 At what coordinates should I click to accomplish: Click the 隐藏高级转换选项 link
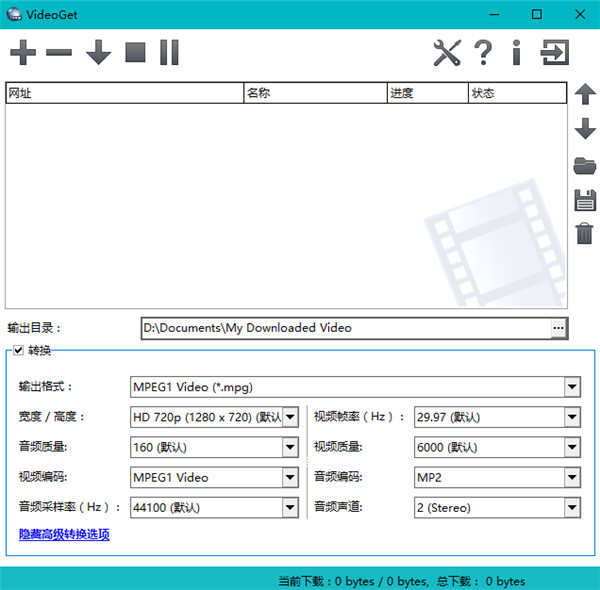click(x=64, y=535)
